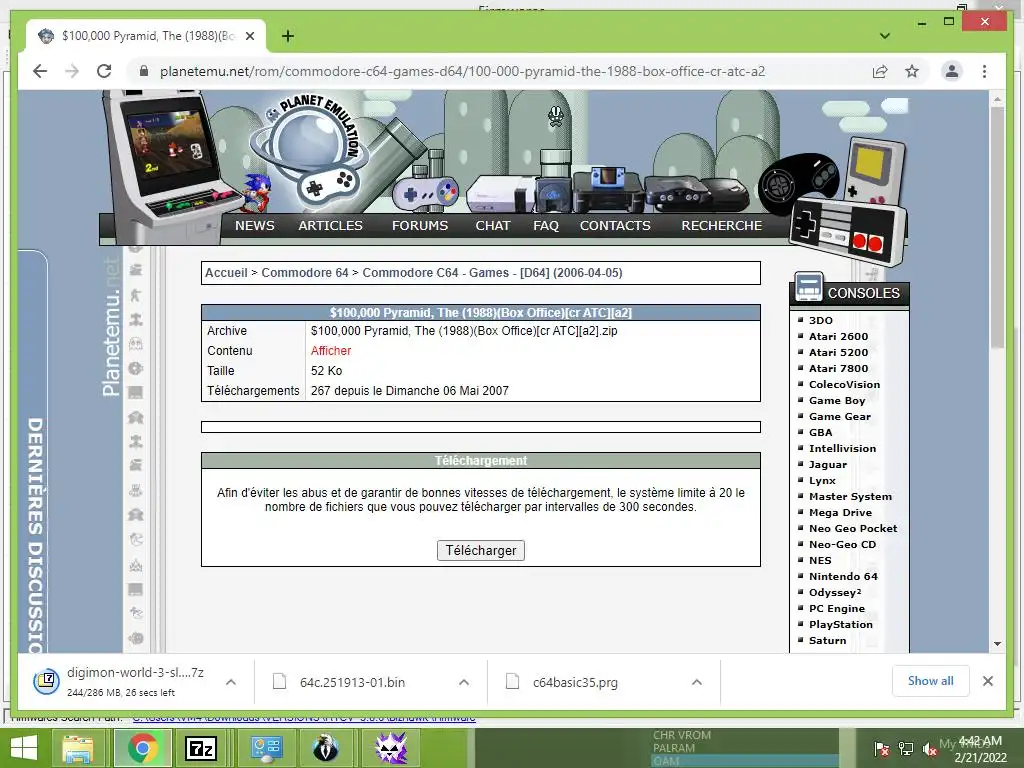Share this page icon in address bar
Screen dimensions: 1024x768
coord(880,71)
